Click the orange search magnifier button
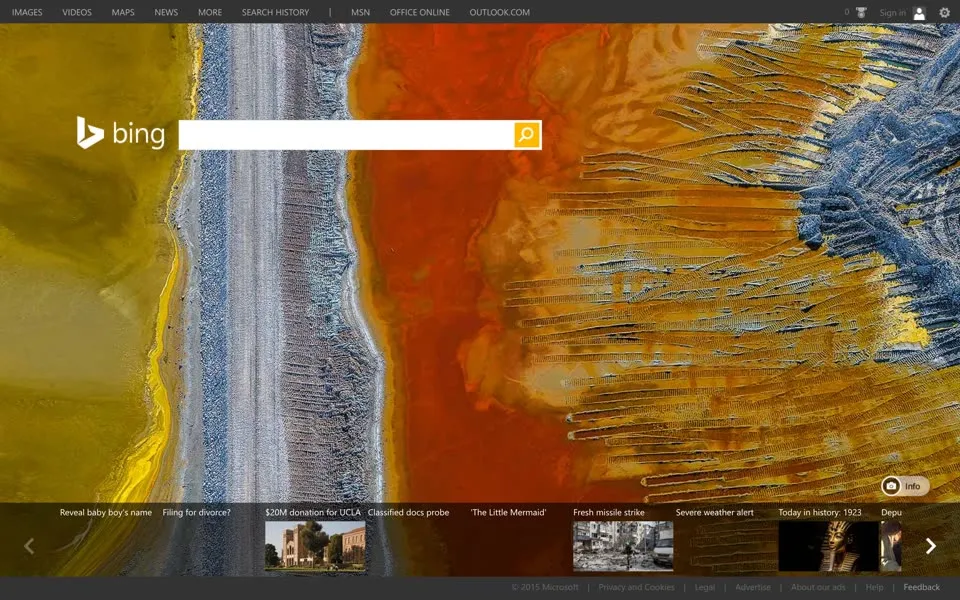The height and width of the screenshot is (600, 960). pos(527,135)
